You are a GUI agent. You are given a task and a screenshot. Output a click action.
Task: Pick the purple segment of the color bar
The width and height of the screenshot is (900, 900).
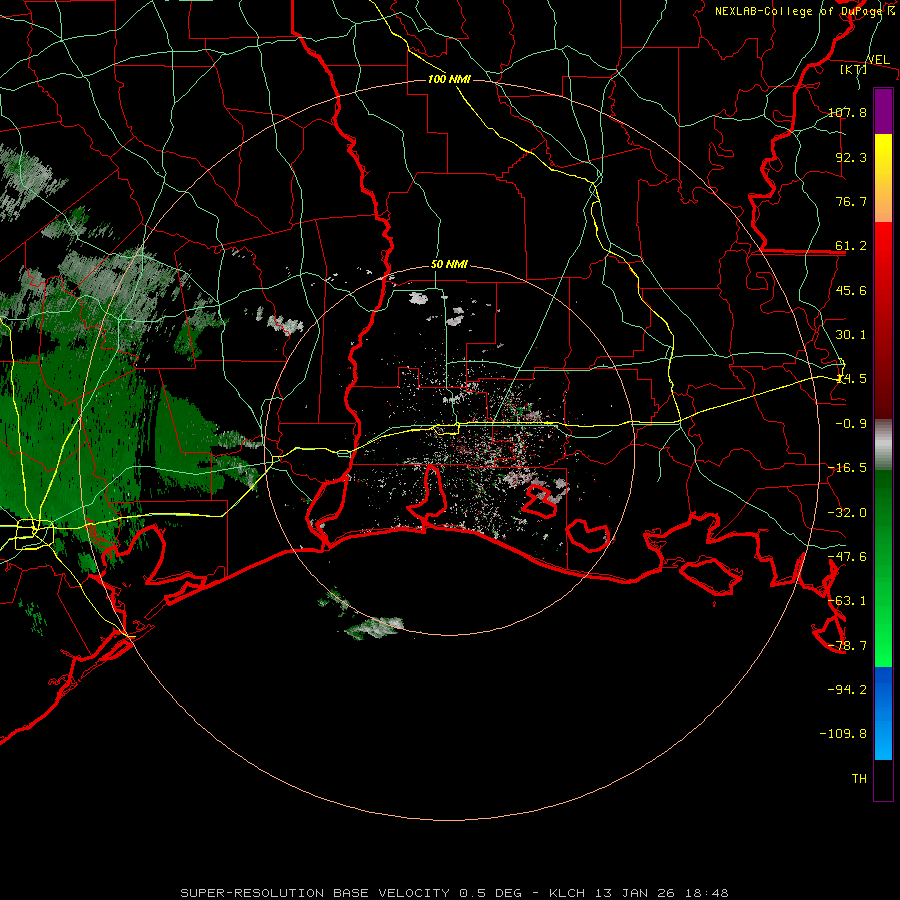[883, 111]
